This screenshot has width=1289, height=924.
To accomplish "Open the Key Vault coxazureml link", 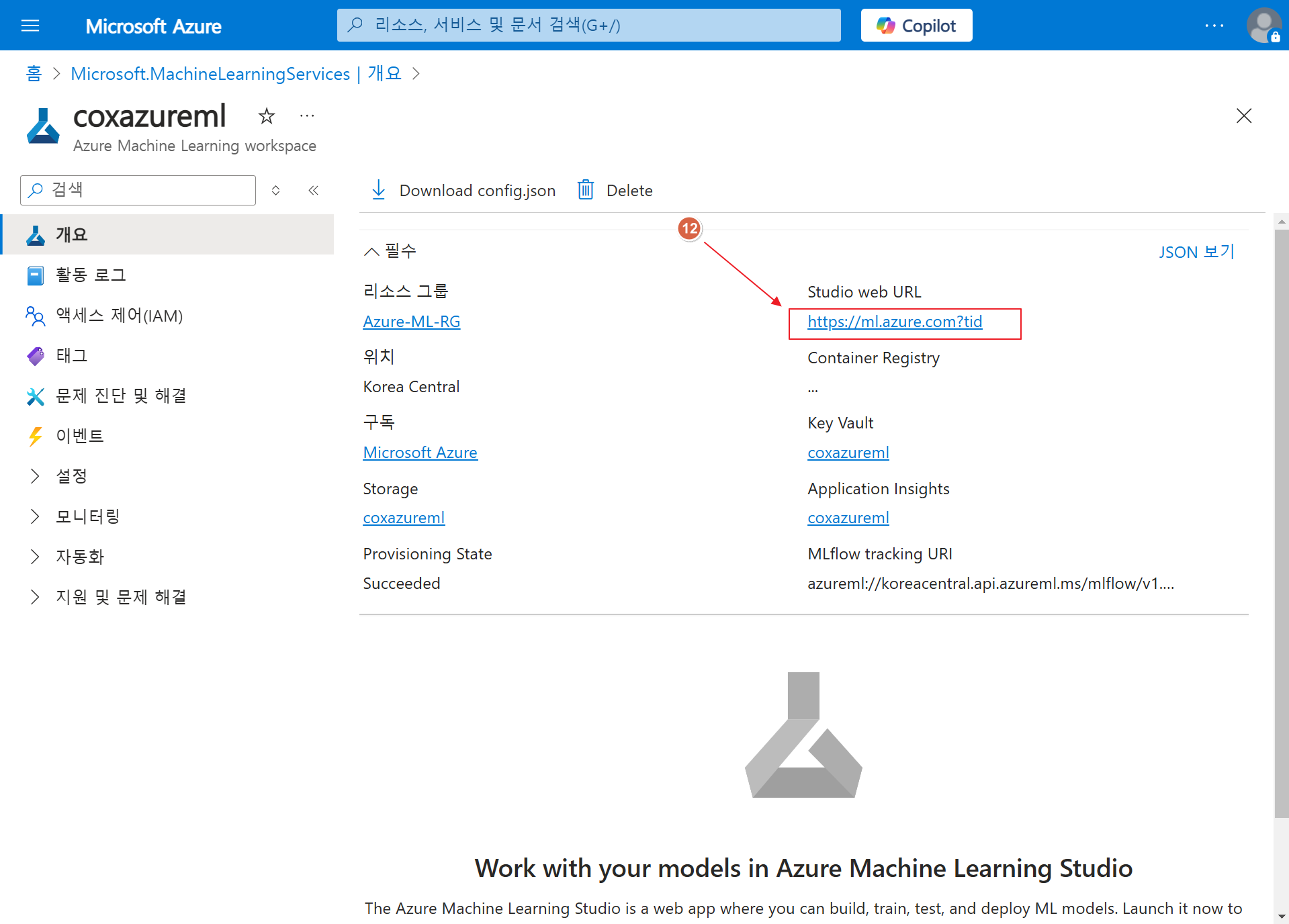I will tap(848, 453).
